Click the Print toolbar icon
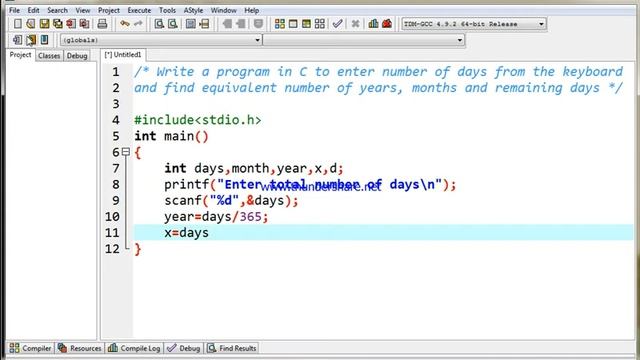Image resolution: width=640 pixels, height=360 pixels. pyautogui.click(x=102, y=24)
